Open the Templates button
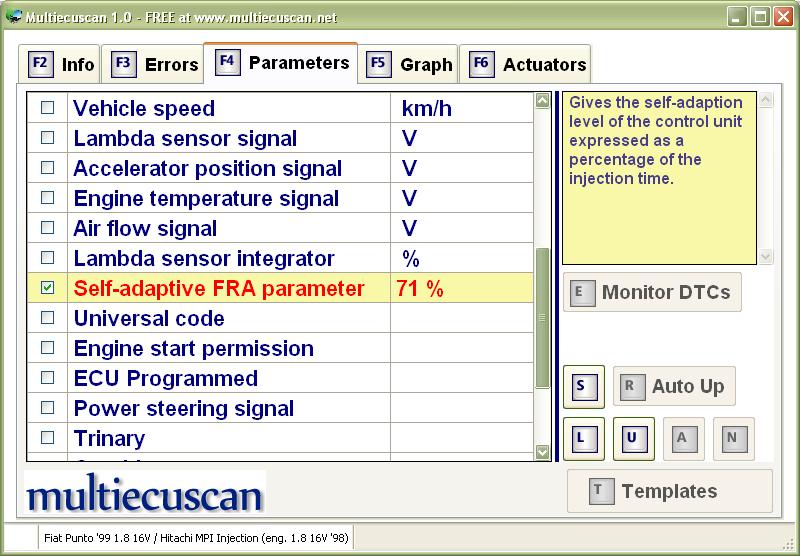This screenshot has height=556, width=800. (x=670, y=491)
